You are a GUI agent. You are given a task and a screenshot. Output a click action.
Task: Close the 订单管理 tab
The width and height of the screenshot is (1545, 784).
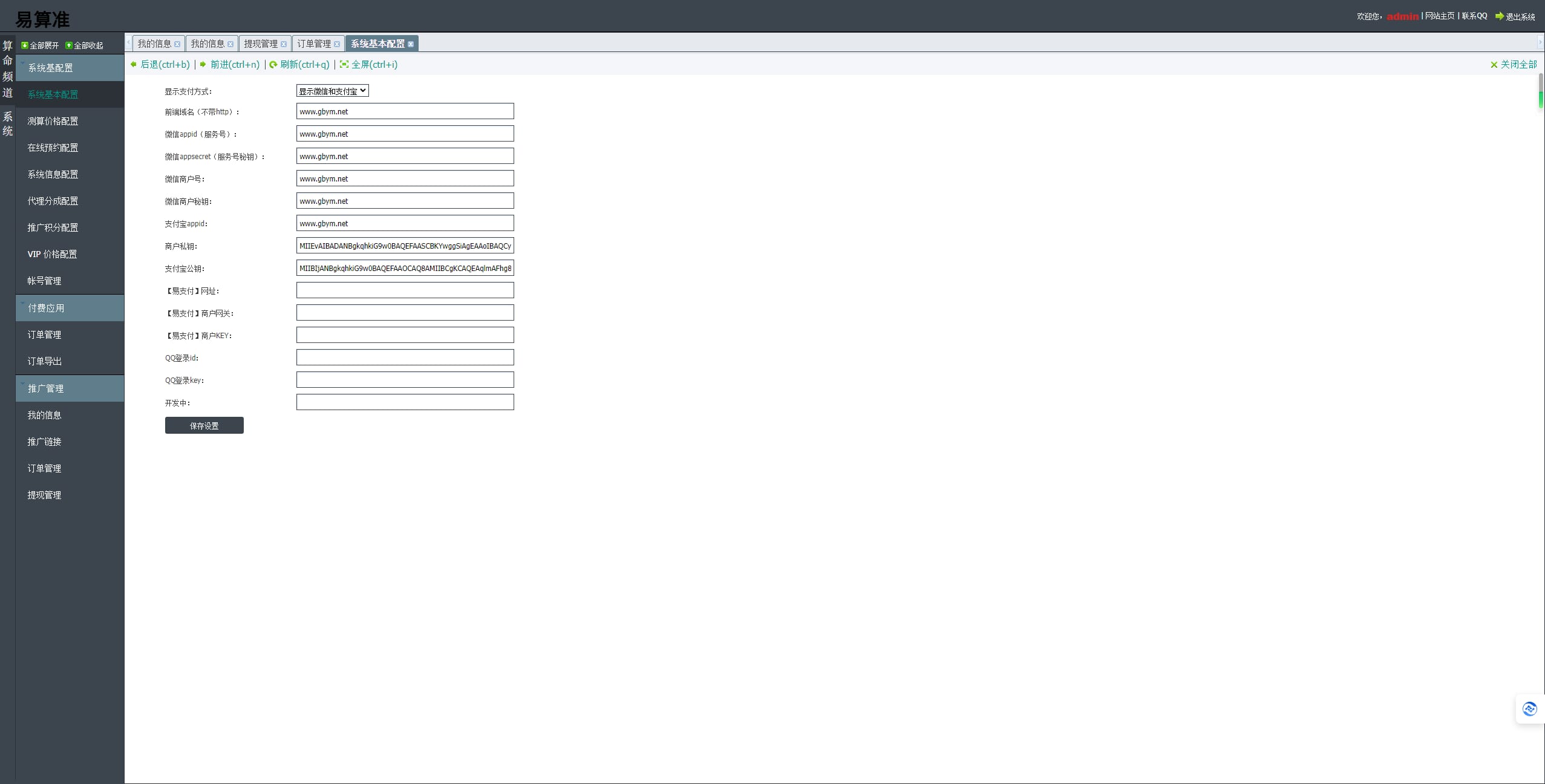click(x=337, y=44)
